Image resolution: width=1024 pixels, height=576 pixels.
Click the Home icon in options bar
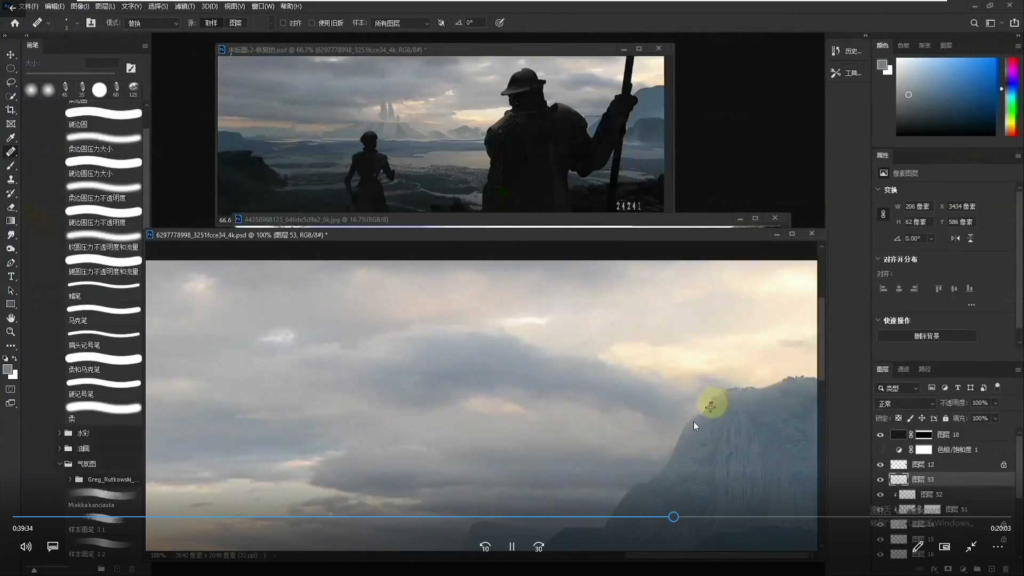pos(14,22)
